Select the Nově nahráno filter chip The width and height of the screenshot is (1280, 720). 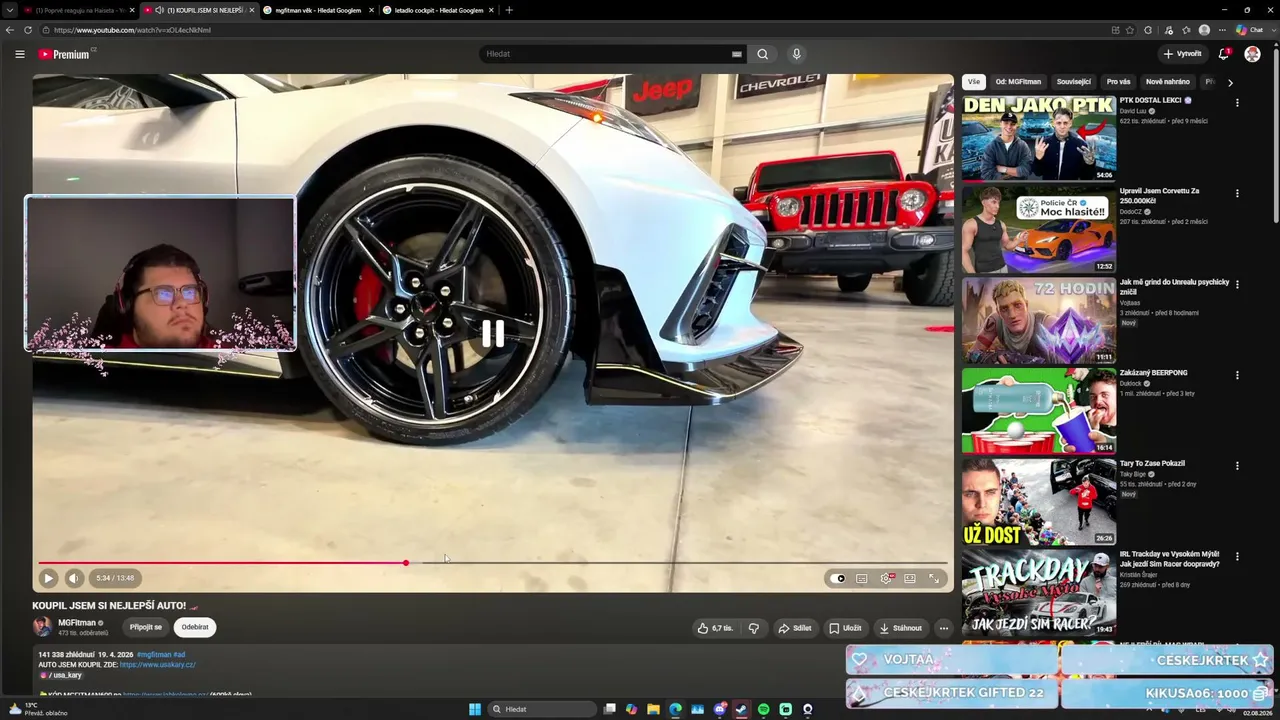tap(1168, 82)
